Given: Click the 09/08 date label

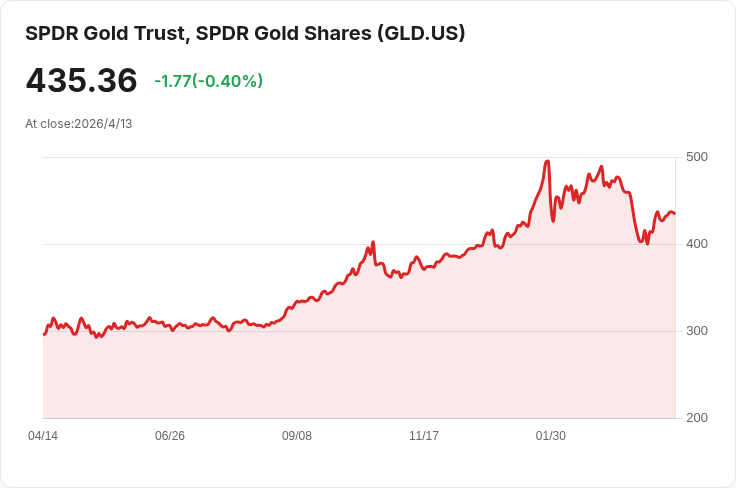Looking at the screenshot, I should click(297, 436).
